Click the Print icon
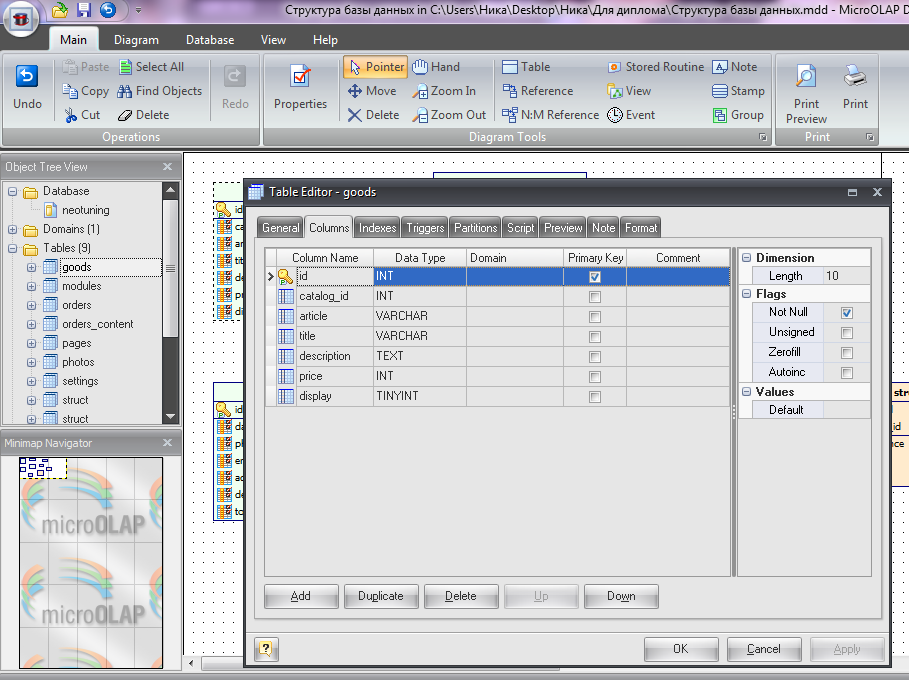This screenshot has width=909, height=680. pos(855,87)
